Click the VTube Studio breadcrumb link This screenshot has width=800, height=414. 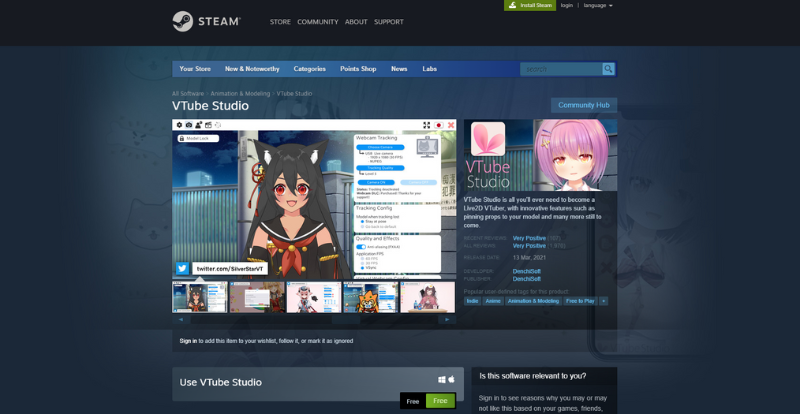click(x=294, y=93)
